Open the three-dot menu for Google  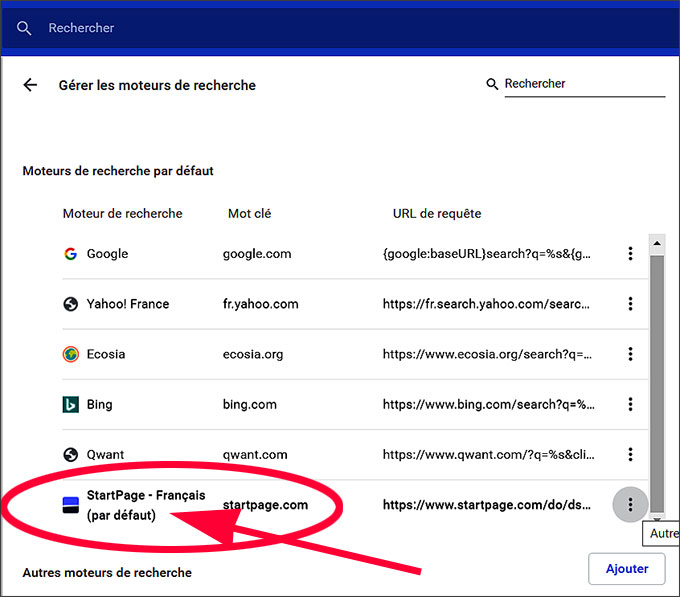(x=630, y=254)
